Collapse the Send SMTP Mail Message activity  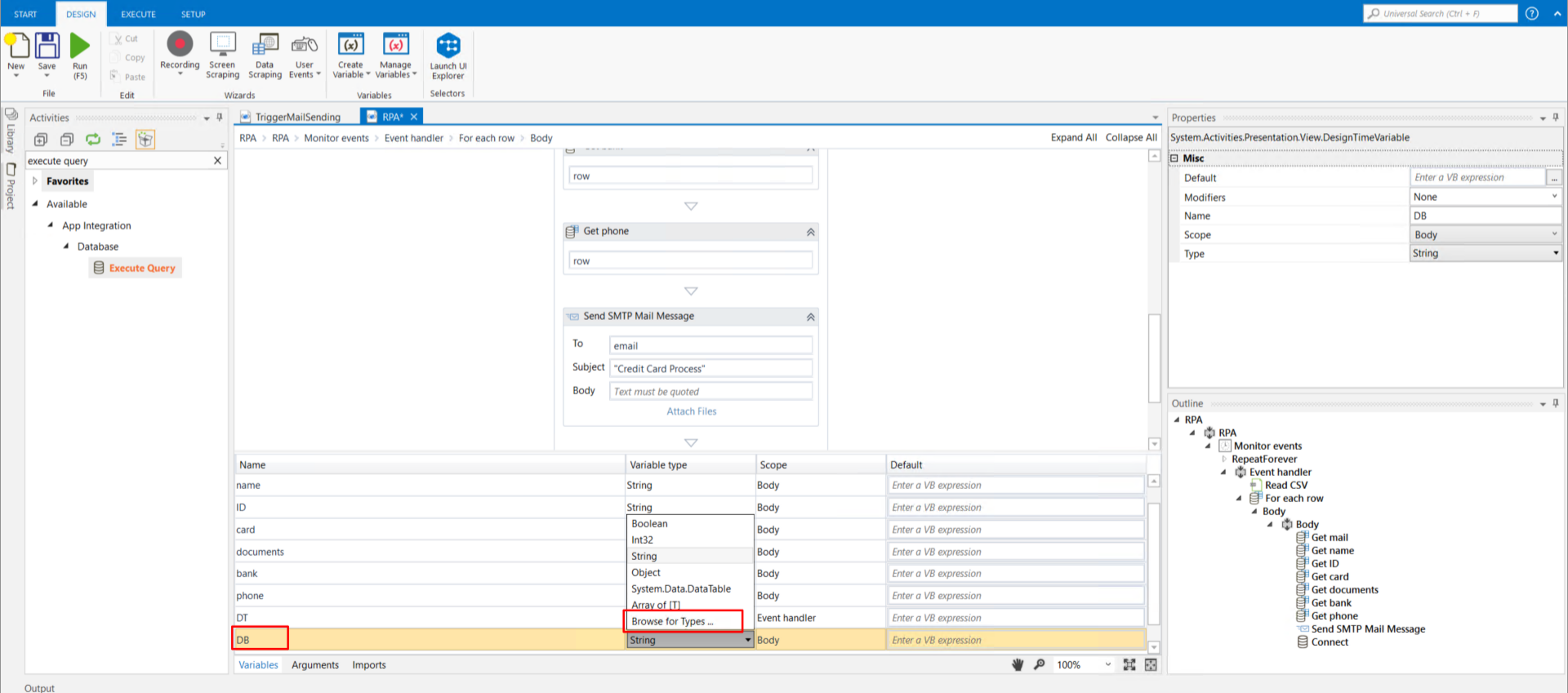point(810,317)
